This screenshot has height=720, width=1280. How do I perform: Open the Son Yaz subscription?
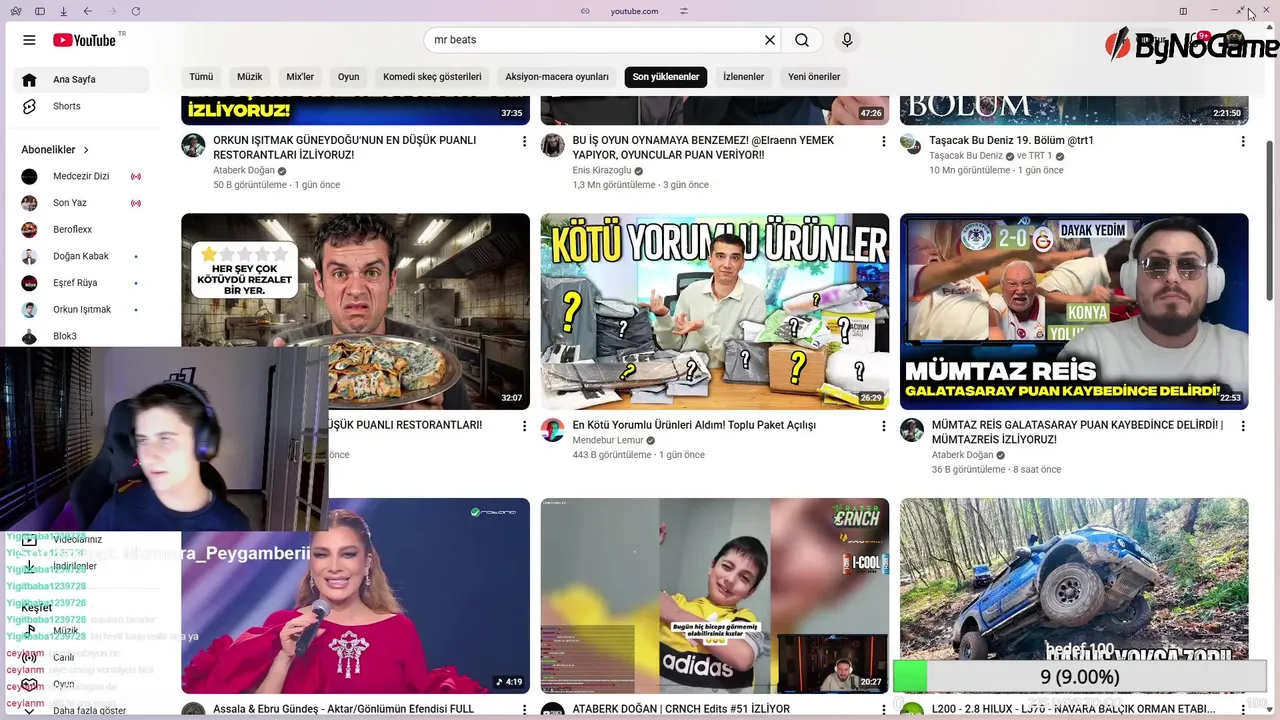click(81, 203)
